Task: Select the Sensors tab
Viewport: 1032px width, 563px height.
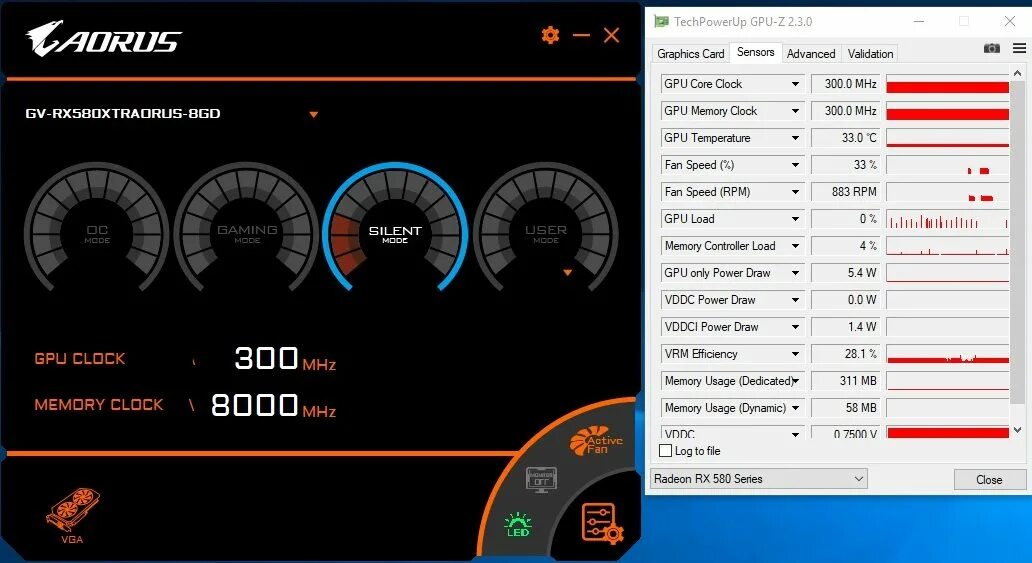Action: tap(756, 52)
